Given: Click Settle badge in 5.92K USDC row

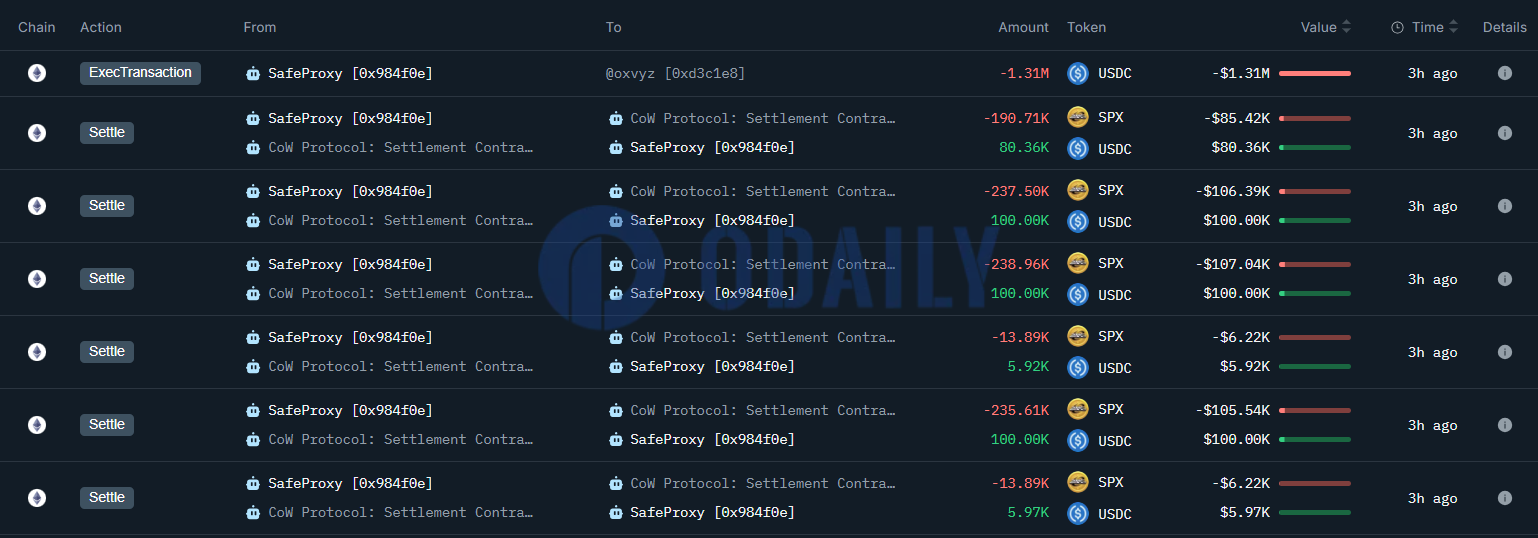Looking at the screenshot, I should (107, 352).
